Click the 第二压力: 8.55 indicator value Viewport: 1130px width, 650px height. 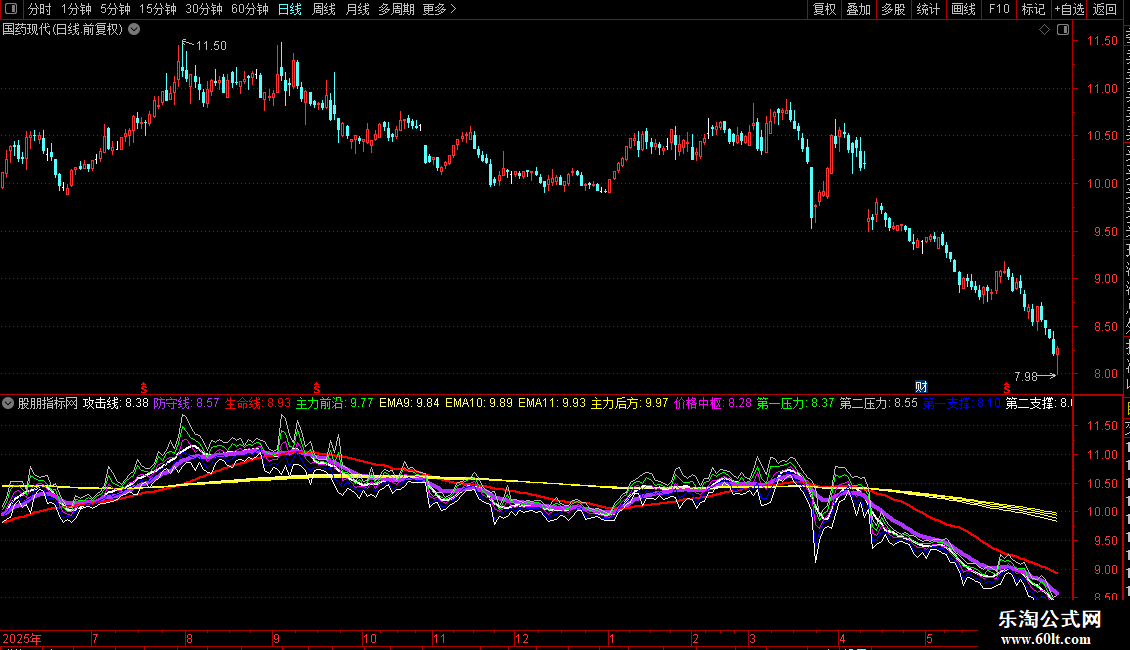[879, 404]
